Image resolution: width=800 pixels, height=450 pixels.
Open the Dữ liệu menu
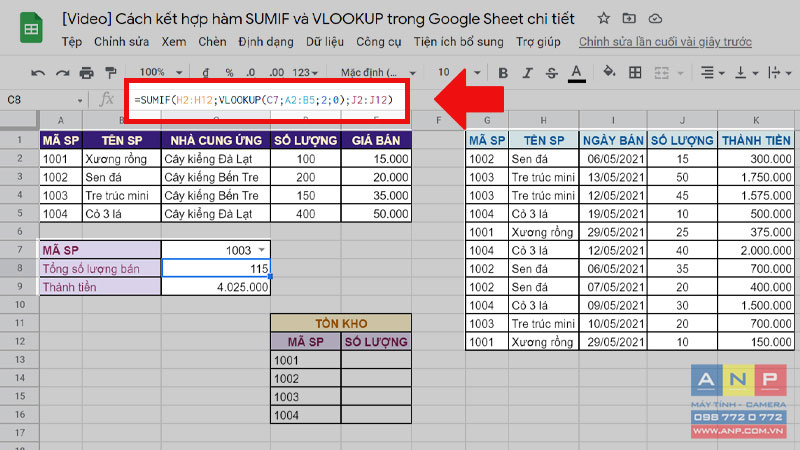[x=325, y=42]
